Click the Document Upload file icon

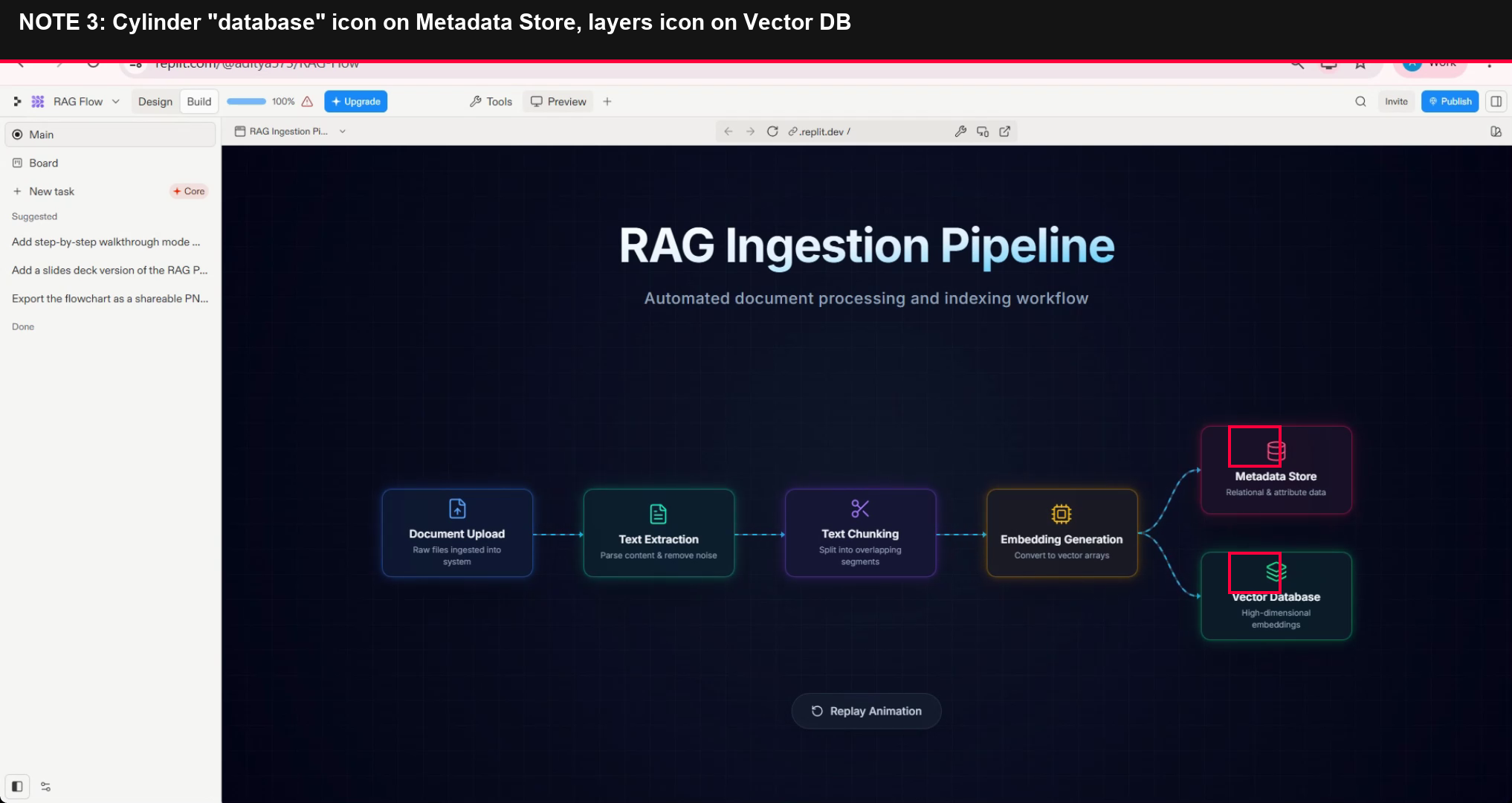point(457,509)
